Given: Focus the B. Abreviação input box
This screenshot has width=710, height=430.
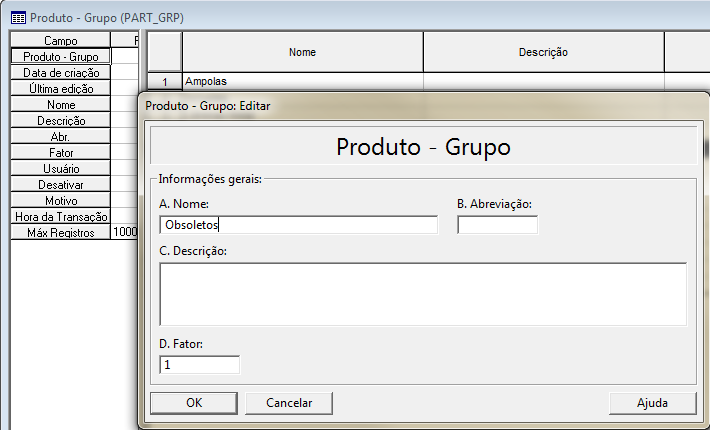Looking at the screenshot, I should point(497,225).
